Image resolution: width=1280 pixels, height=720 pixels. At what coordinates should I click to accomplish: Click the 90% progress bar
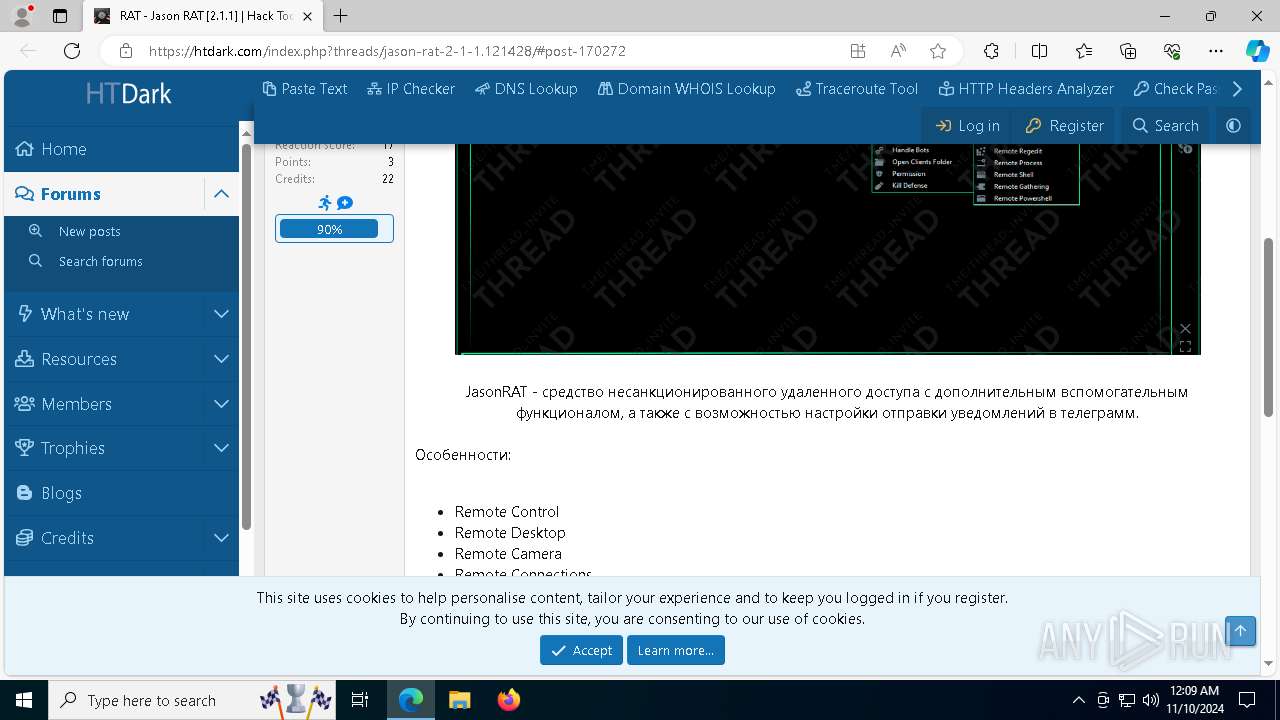click(334, 229)
